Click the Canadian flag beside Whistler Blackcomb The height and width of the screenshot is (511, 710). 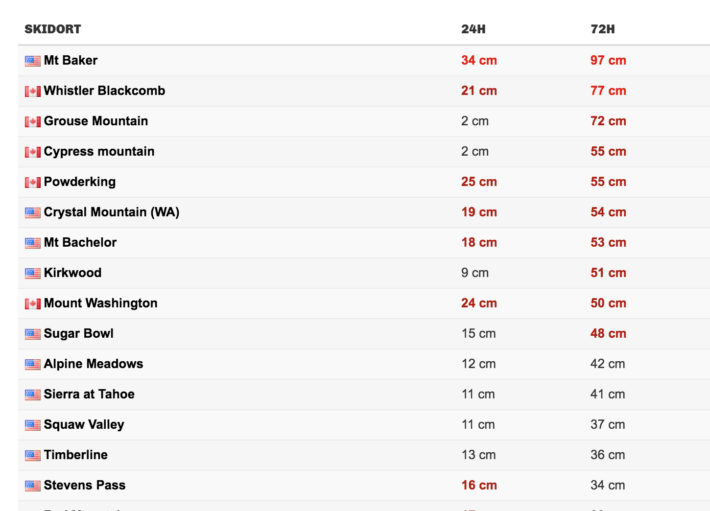tap(33, 91)
